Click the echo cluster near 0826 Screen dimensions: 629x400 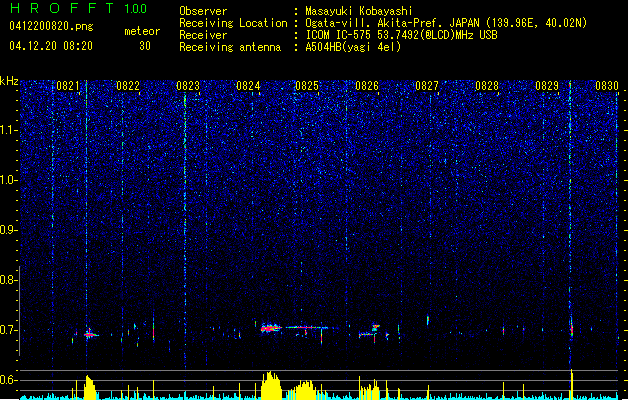(x=369, y=331)
